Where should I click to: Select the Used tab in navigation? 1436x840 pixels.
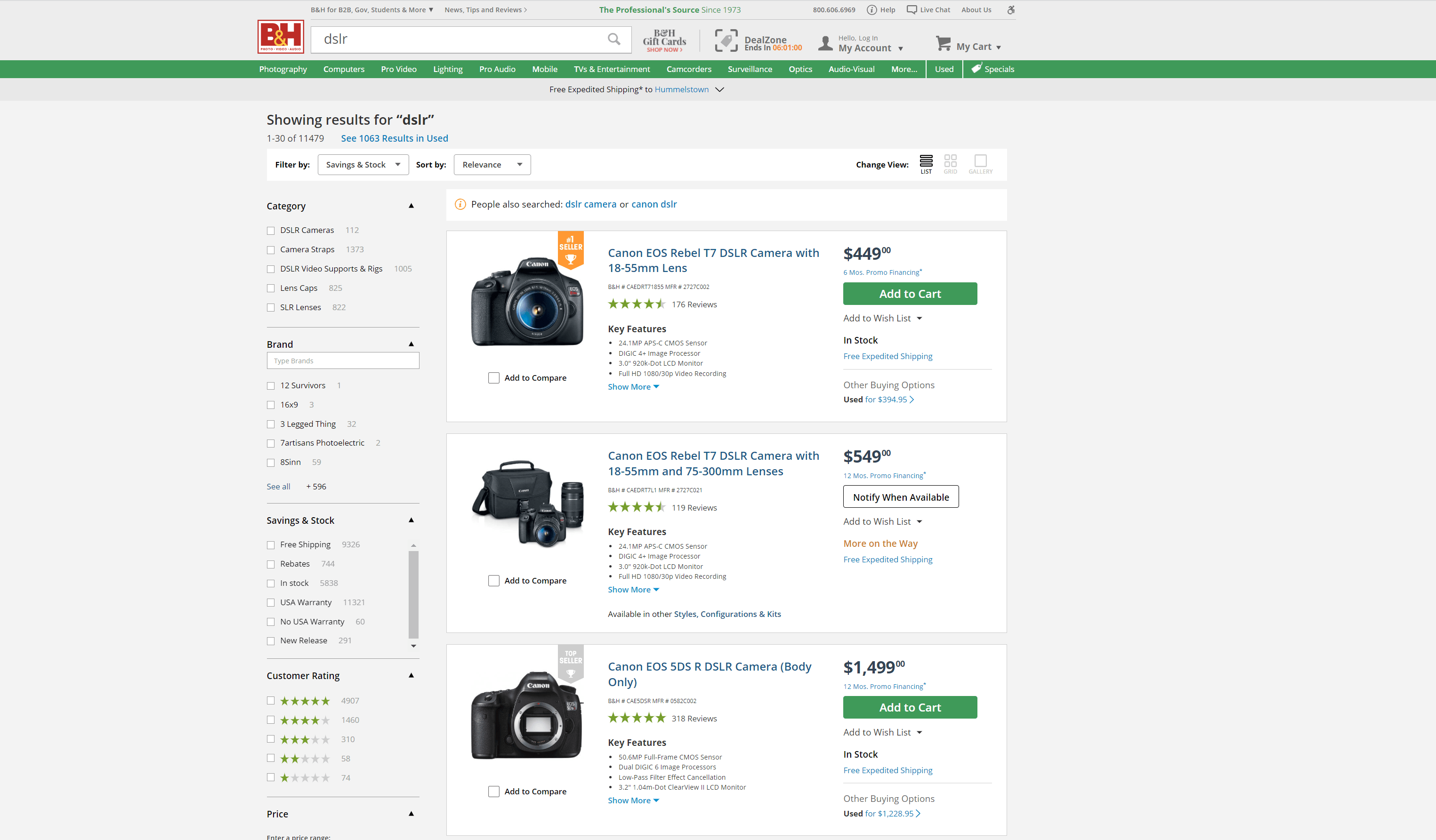point(944,69)
